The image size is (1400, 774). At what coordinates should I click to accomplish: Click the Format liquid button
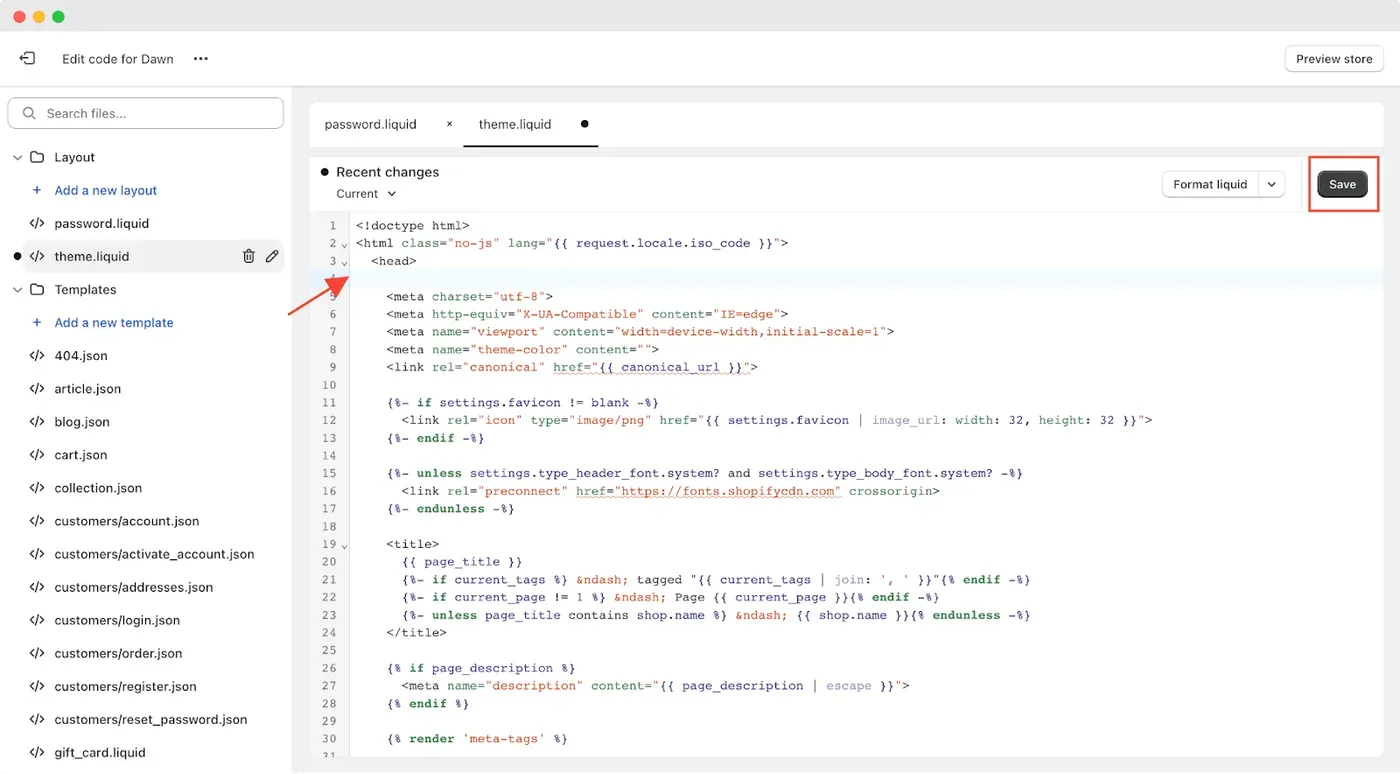point(1210,184)
